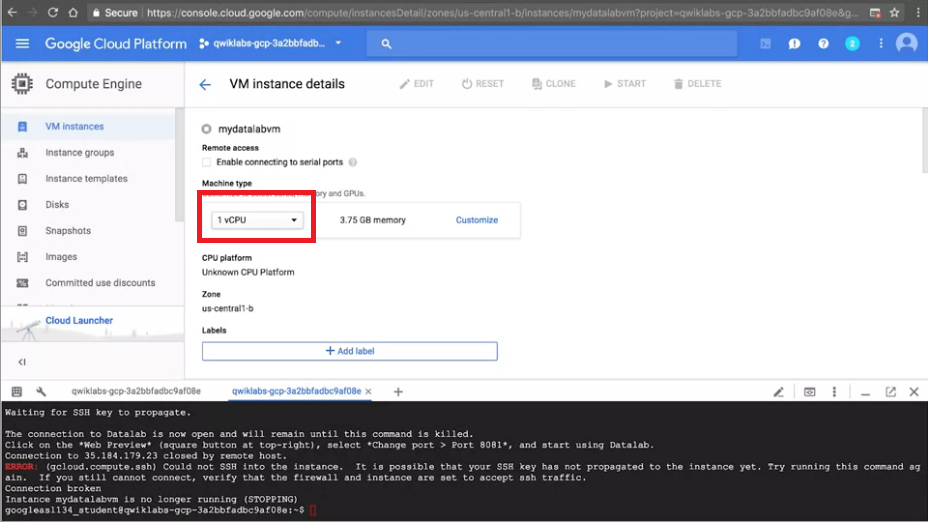Click the START button
This screenshot has width=928, height=522.
click(624, 84)
